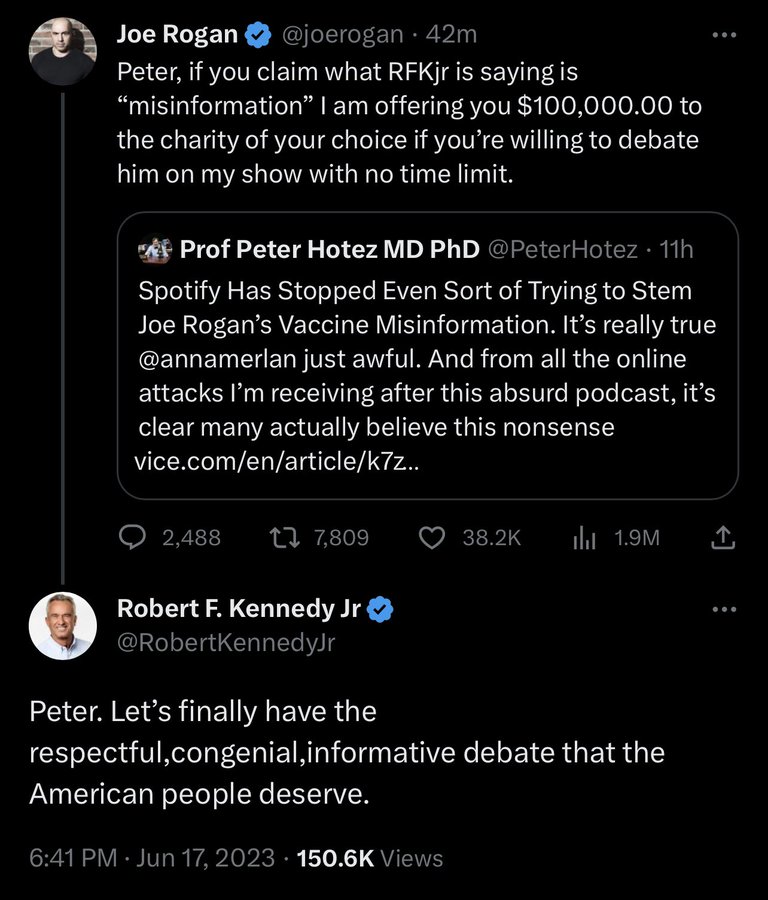The image size is (768, 900).
Task: View analytics icon showing 1.9M views
Action: tap(584, 538)
